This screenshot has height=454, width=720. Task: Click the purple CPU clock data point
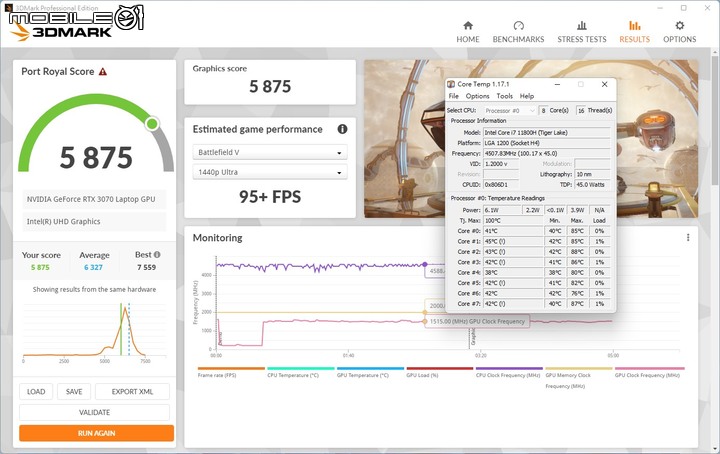pos(425,264)
